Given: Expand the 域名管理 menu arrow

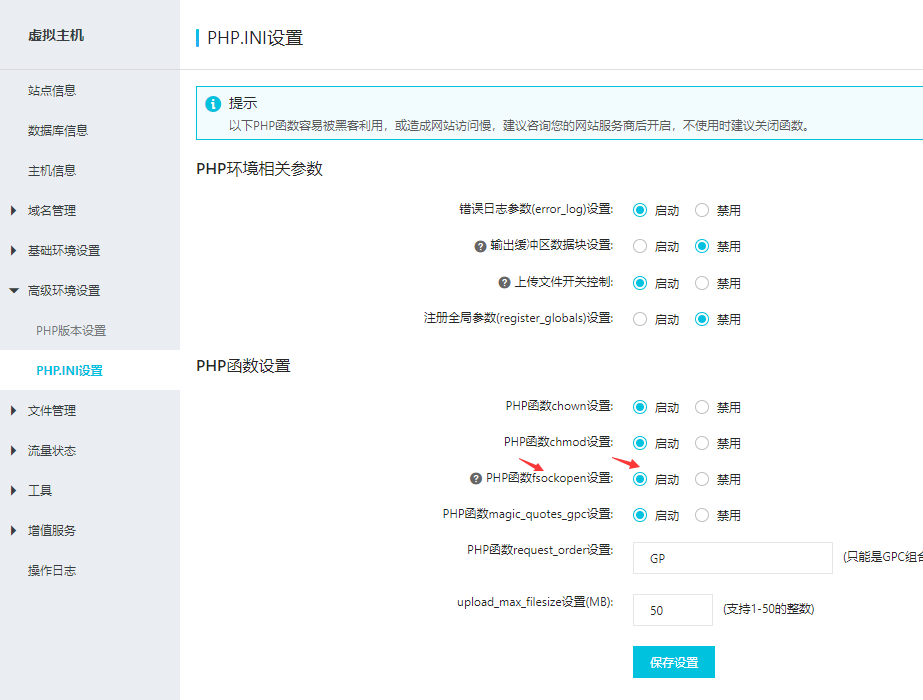Looking at the screenshot, I should [14, 210].
